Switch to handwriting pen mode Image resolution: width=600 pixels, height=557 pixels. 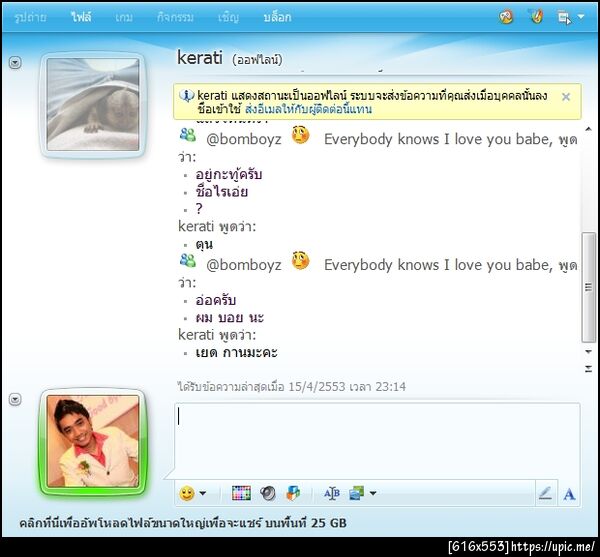545,493
